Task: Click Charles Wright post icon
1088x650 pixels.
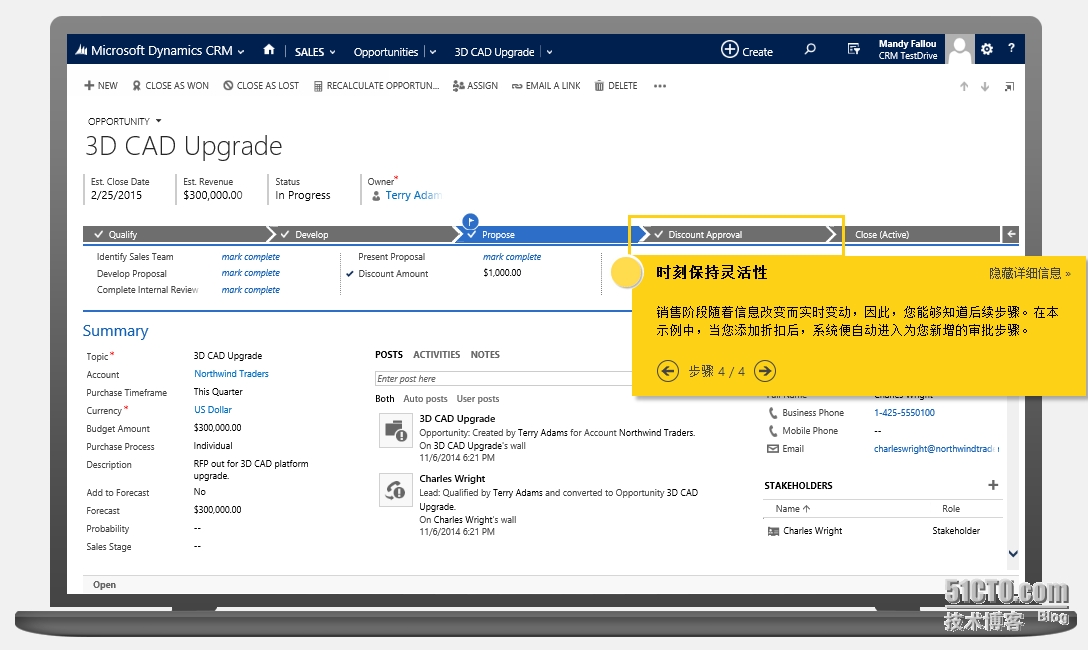Action: coord(396,490)
